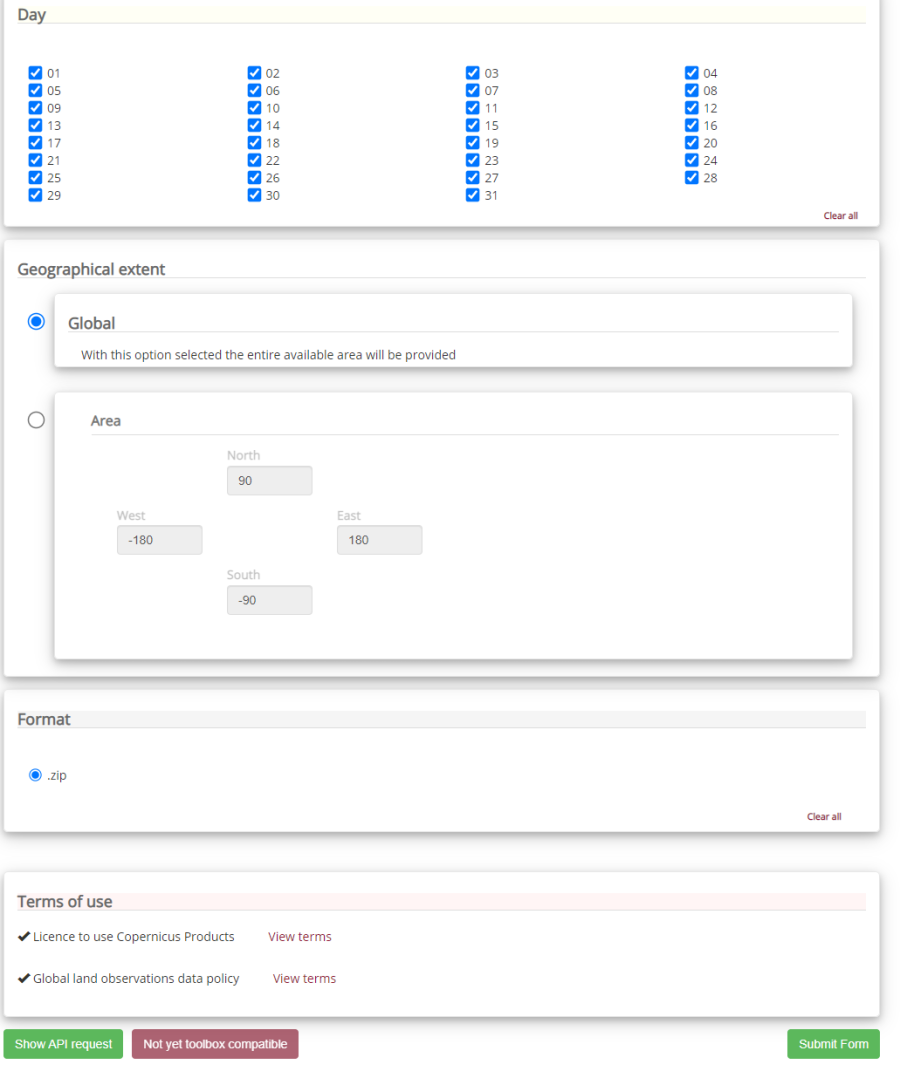Uncheck day 03 checkbox

(472, 73)
